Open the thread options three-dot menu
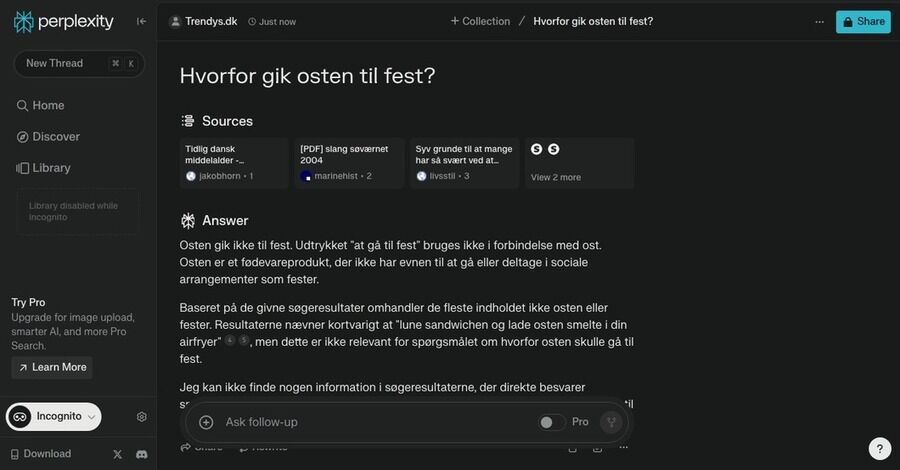900x470 pixels. [820, 21]
